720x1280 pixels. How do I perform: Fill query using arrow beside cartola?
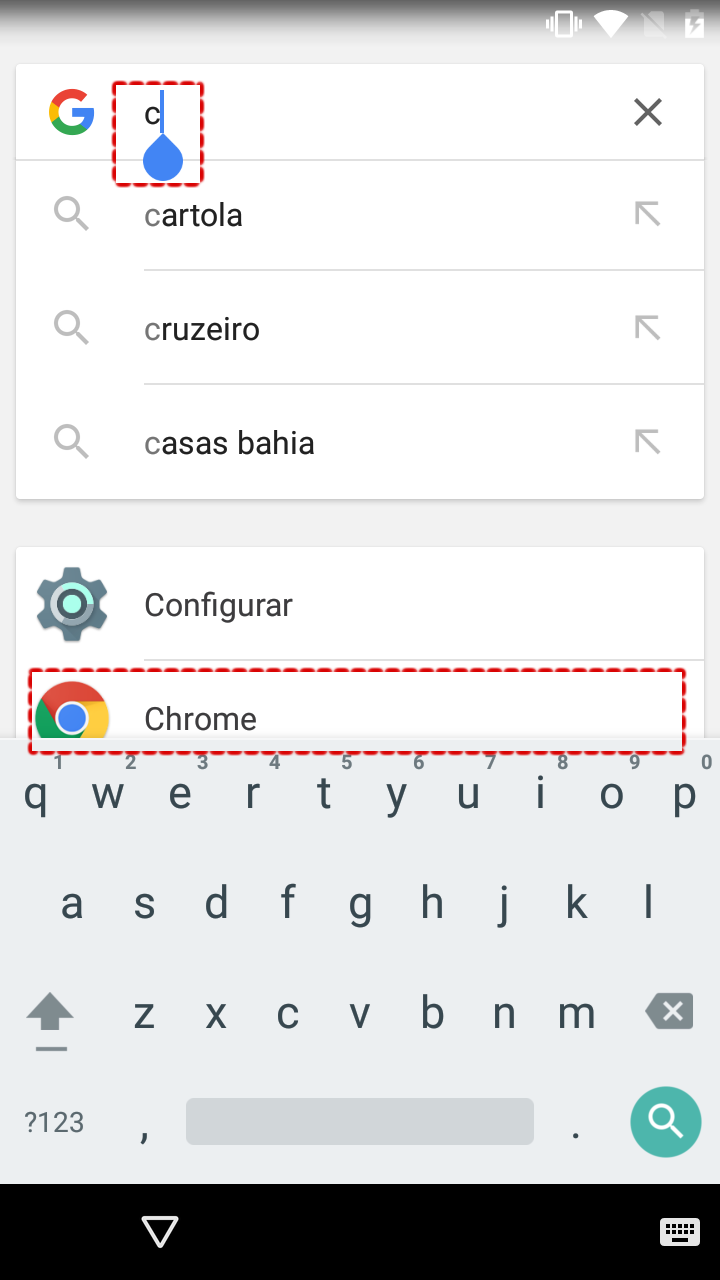point(648,214)
